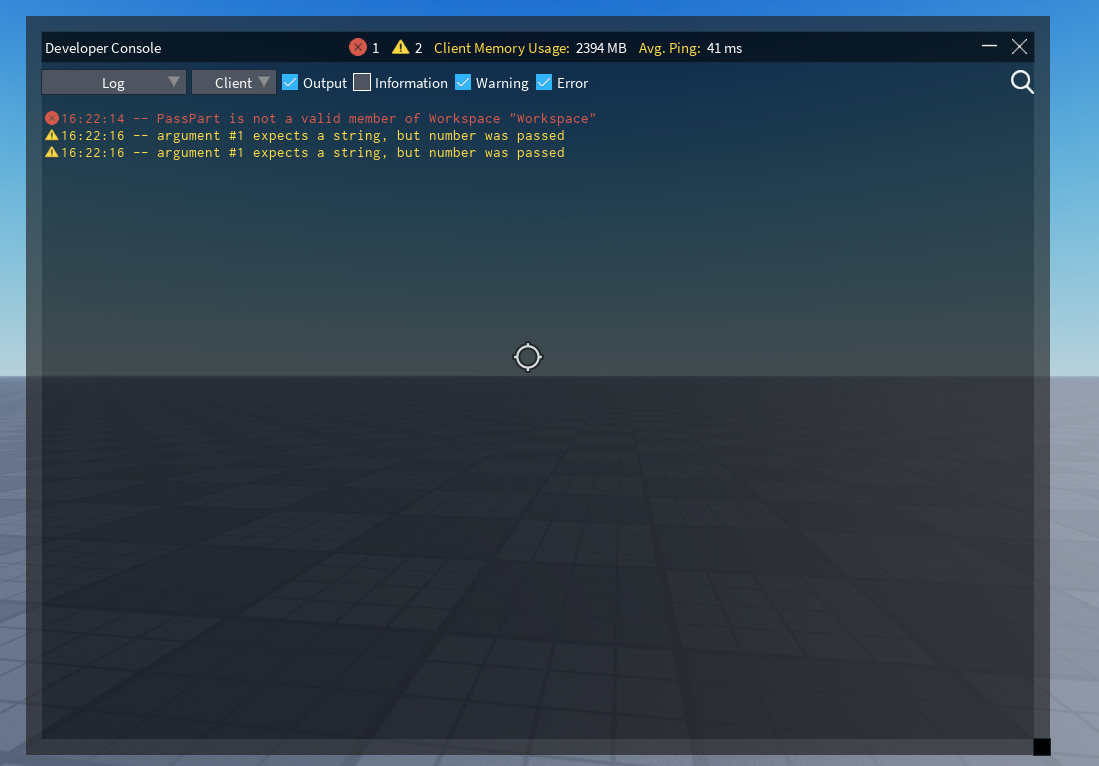Open the log search with the magnifier icon
The height and width of the screenshot is (766, 1099).
click(x=1021, y=82)
